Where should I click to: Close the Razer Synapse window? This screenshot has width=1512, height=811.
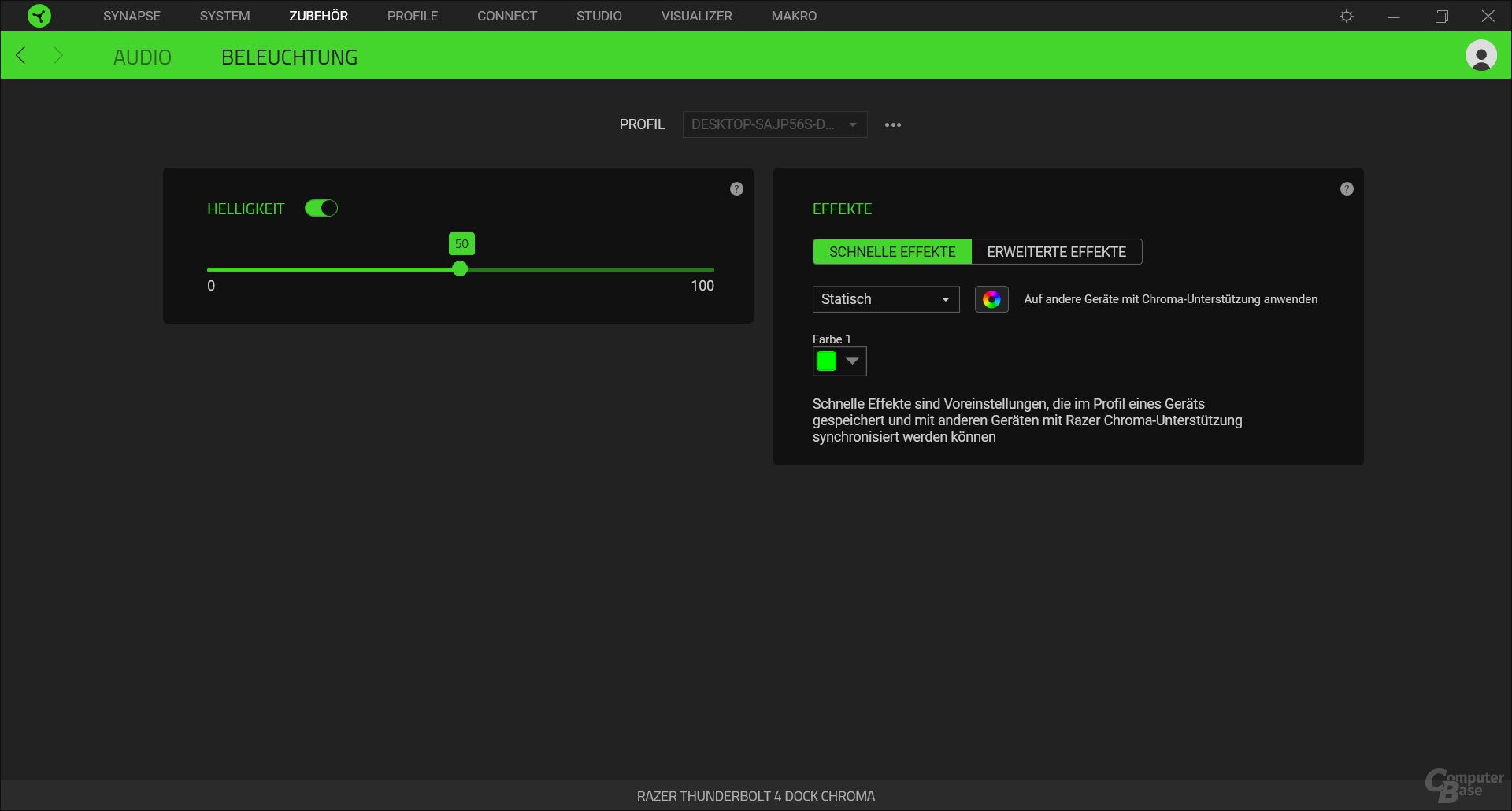(x=1488, y=16)
